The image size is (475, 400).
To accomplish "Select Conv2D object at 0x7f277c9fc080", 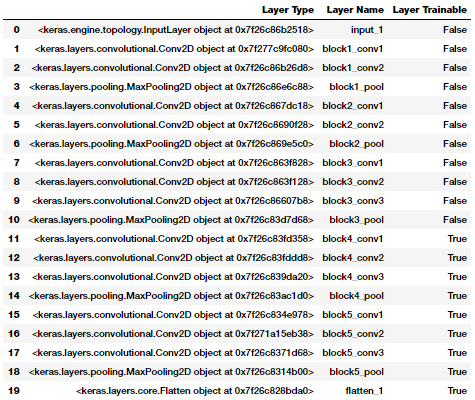I will pyautogui.click(x=174, y=49).
